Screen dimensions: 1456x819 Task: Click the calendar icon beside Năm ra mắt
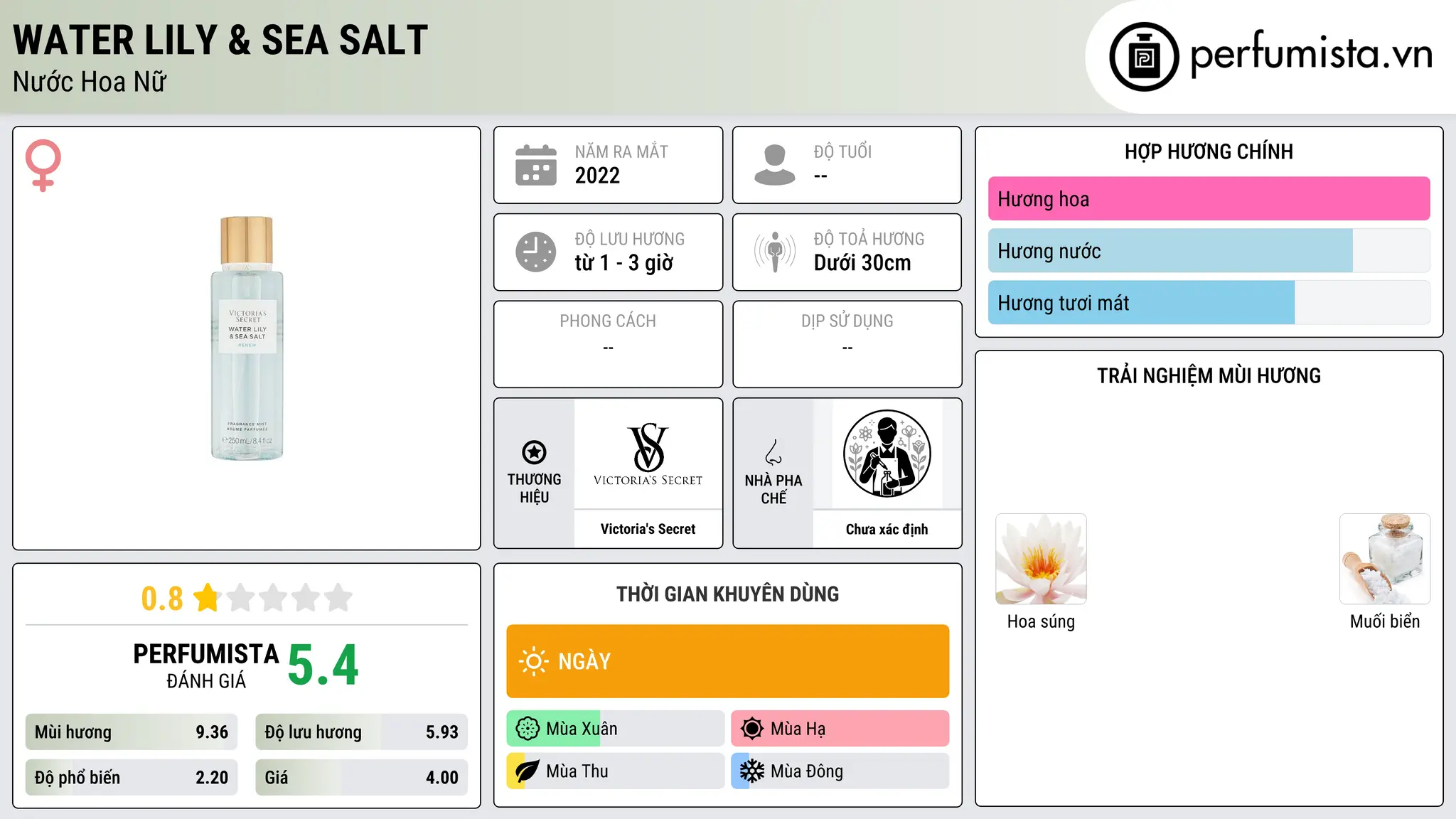[x=536, y=165]
